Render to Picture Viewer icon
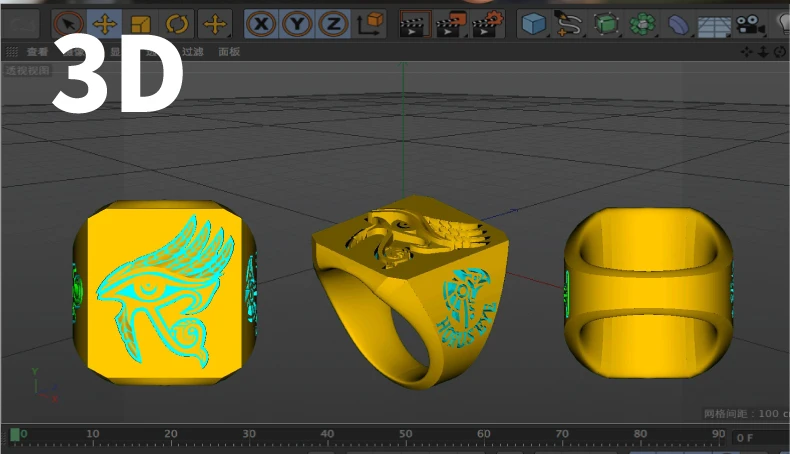This screenshot has width=790, height=454. click(x=450, y=24)
